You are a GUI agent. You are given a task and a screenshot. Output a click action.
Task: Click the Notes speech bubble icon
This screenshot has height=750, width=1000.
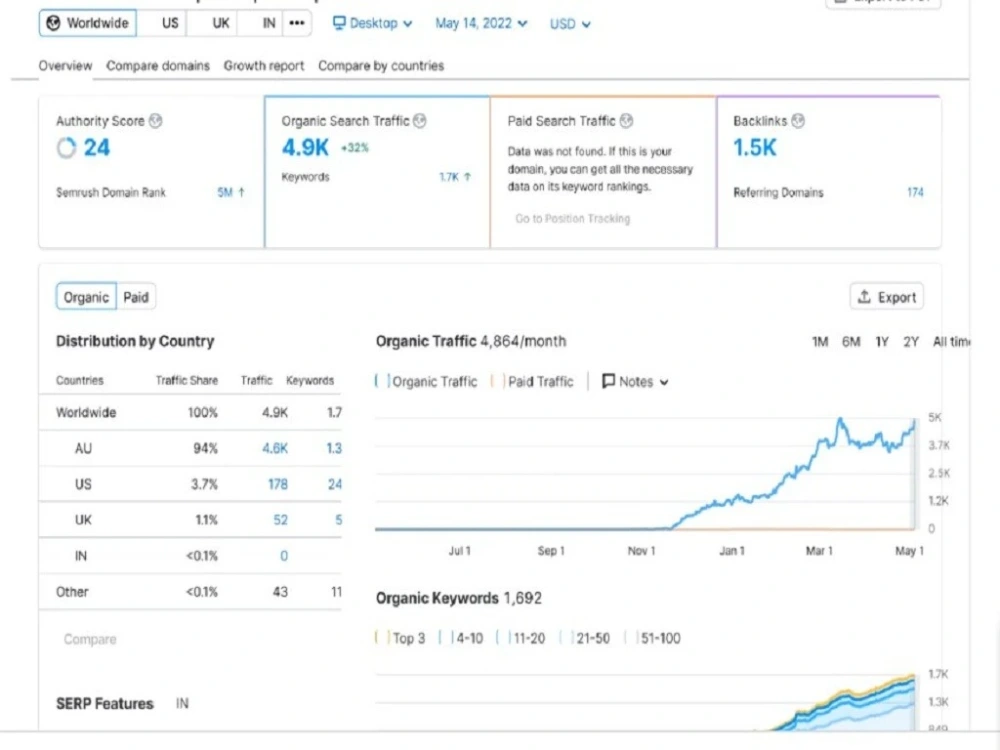coord(608,381)
